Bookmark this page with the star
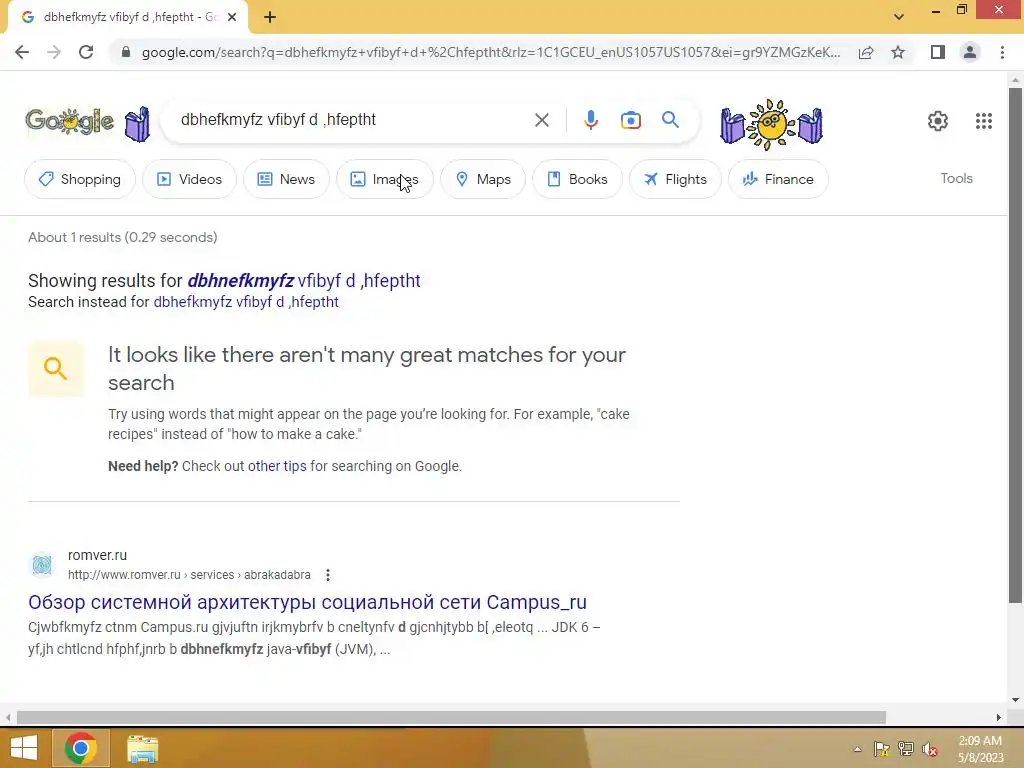Screen dimensions: 1024x768 point(898,52)
